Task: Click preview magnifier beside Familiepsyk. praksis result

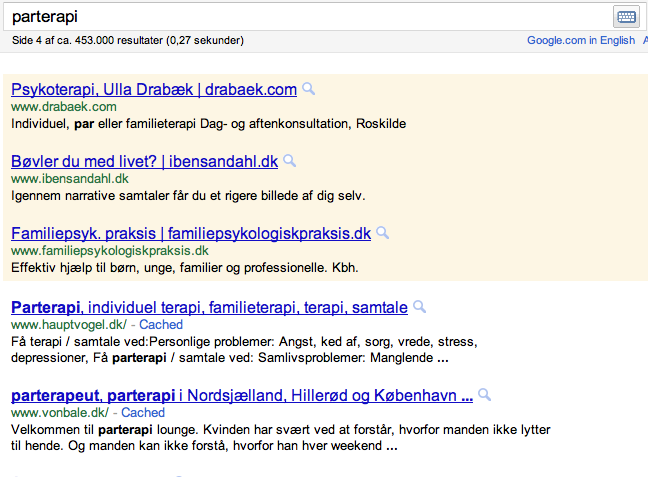Action: tap(383, 233)
